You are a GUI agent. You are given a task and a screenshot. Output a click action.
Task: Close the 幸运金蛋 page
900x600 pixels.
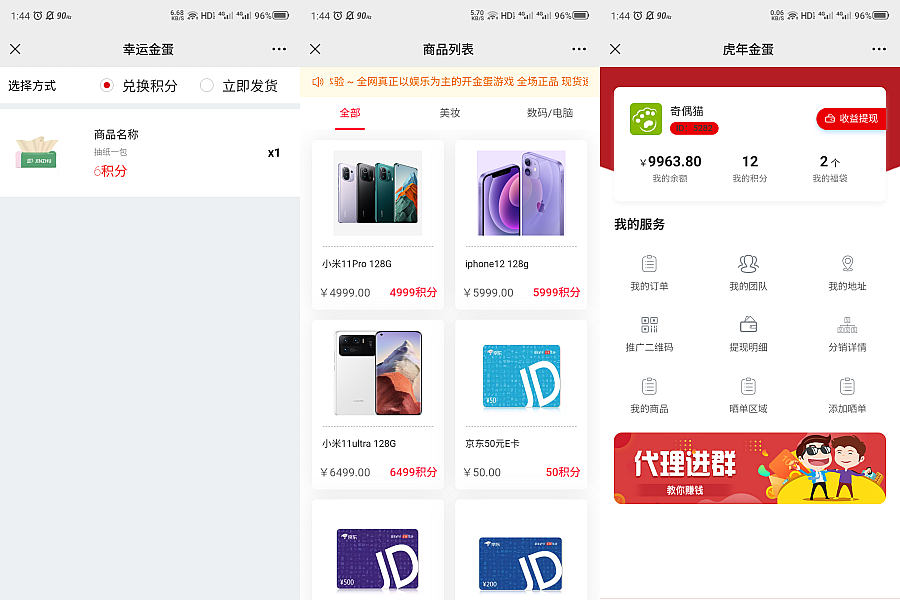pos(15,49)
